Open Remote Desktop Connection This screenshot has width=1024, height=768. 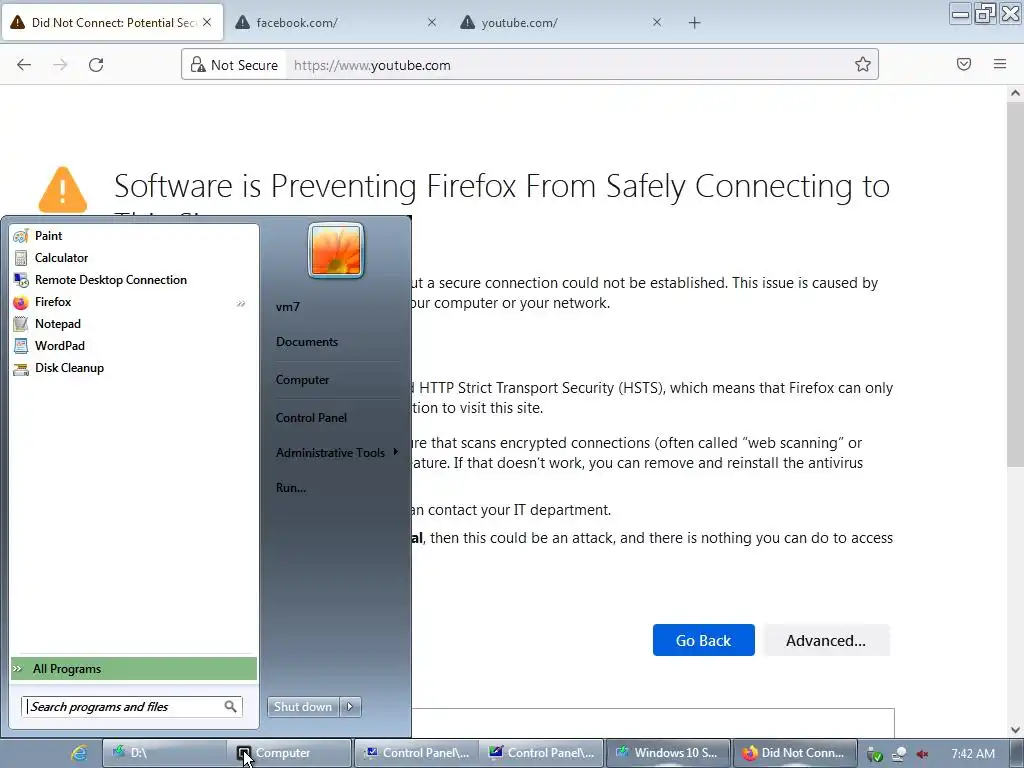tap(134, 280)
